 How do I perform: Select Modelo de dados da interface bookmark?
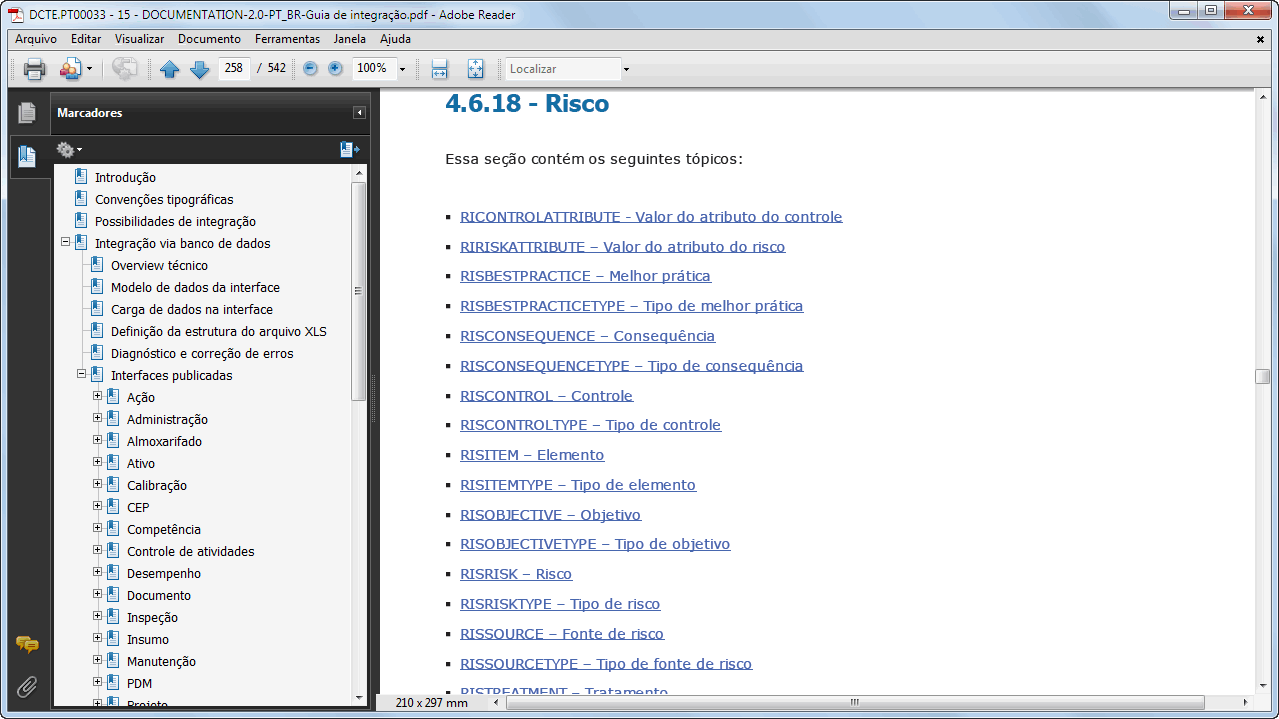pyautogui.click(x=195, y=287)
